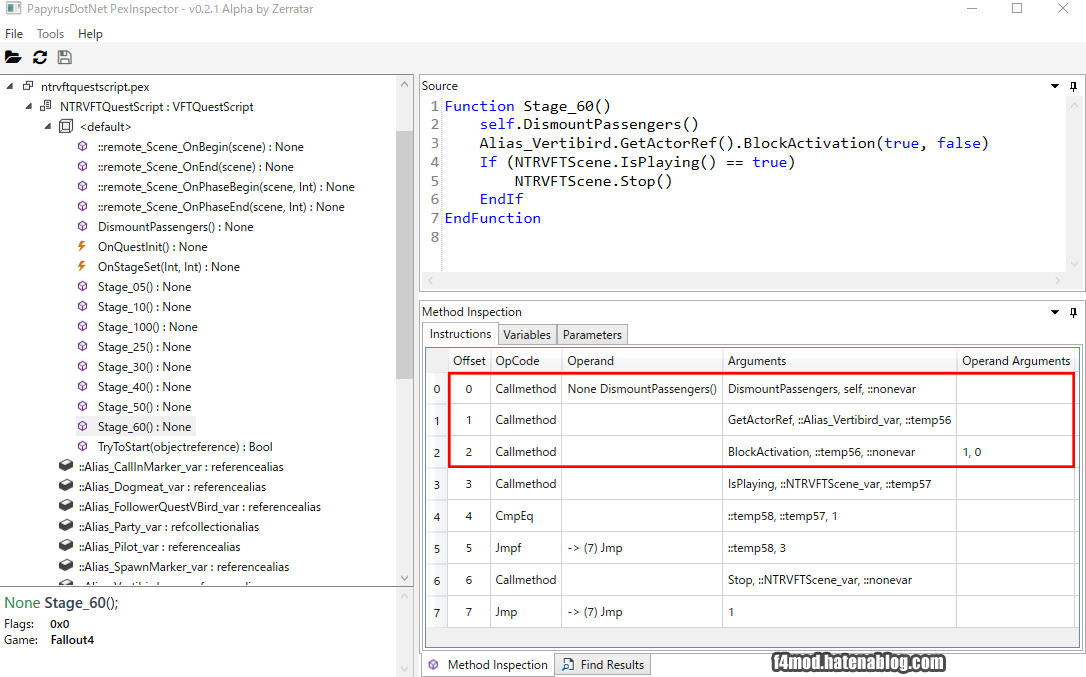
Task: Click the ntrvftquestscript.pex file icon
Action: click(28, 86)
